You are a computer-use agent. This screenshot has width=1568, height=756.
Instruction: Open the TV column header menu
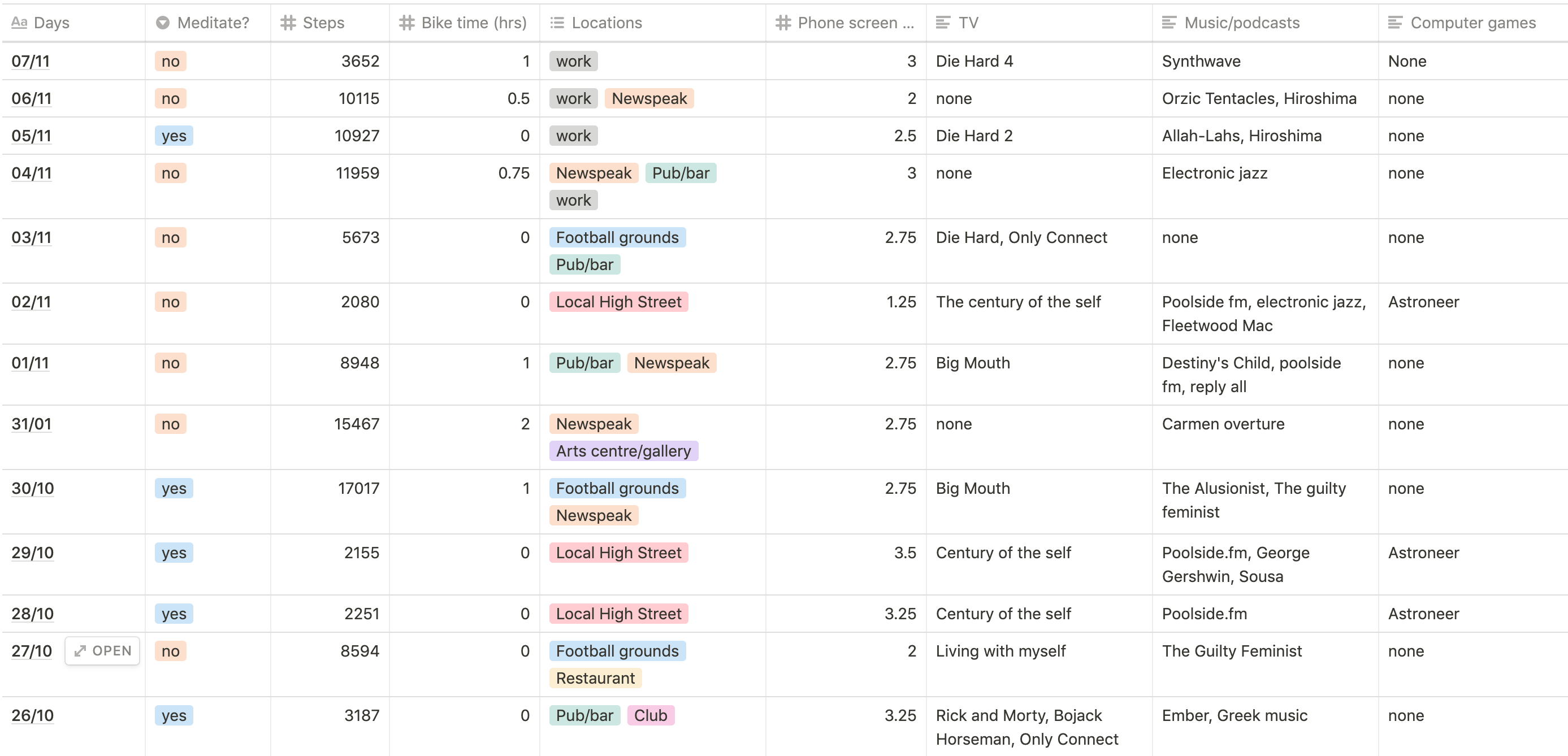pos(1039,23)
